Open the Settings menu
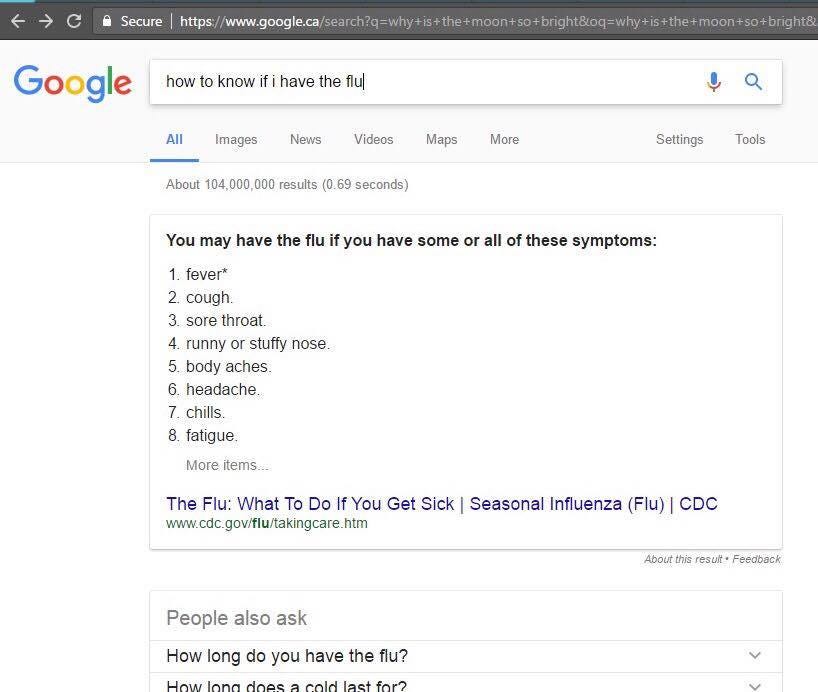The width and height of the screenshot is (818, 692). click(x=679, y=140)
